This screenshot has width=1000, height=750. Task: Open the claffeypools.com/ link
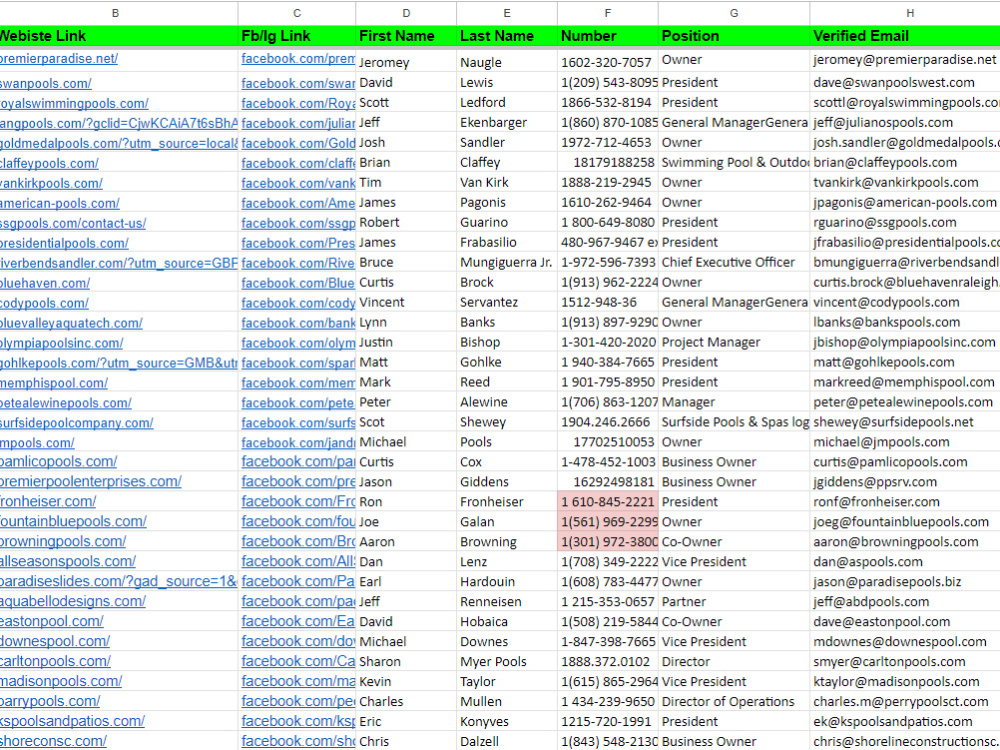point(49,163)
